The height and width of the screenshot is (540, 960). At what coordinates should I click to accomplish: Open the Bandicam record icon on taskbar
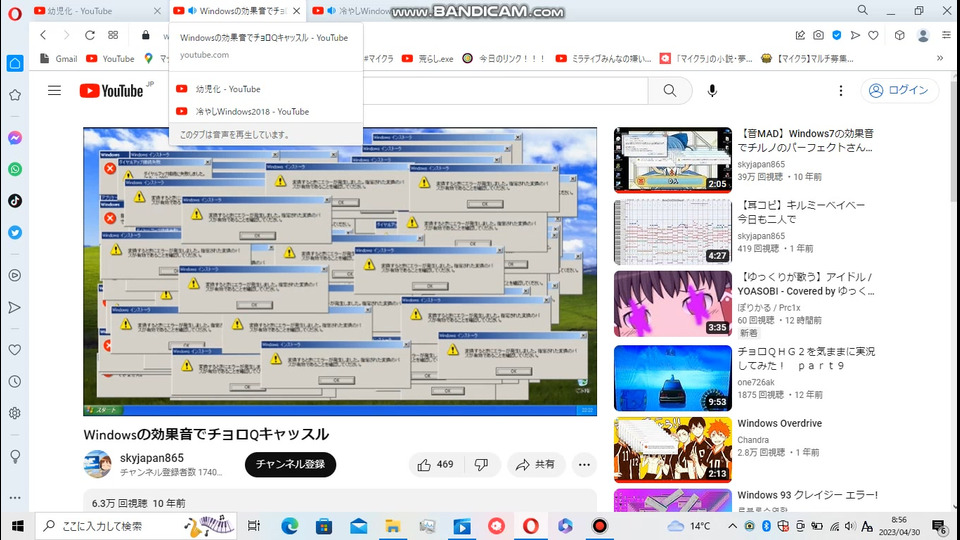pos(599,526)
